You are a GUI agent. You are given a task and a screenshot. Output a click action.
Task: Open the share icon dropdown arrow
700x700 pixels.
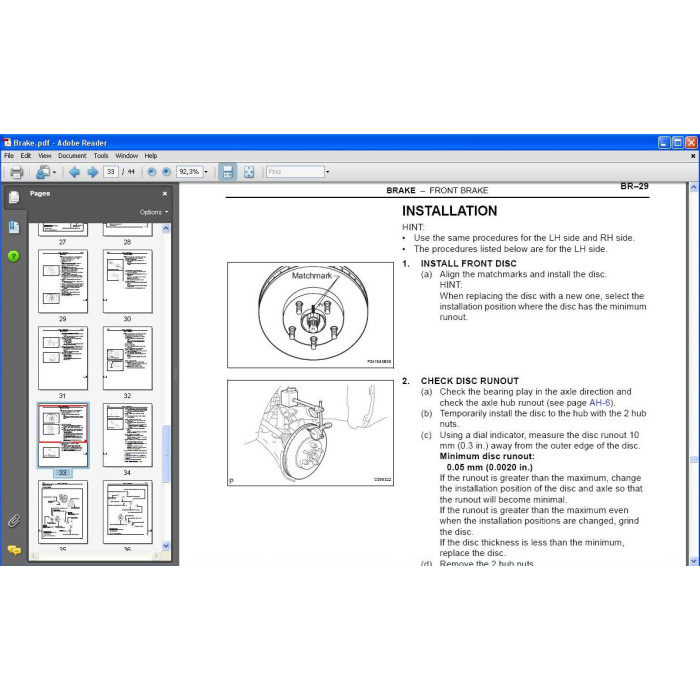click(x=54, y=172)
